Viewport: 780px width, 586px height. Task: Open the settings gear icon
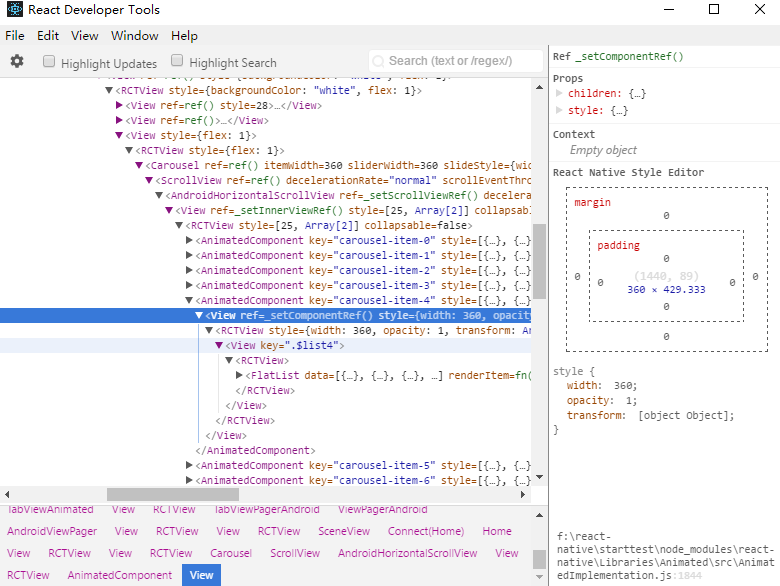click(17, 62)
